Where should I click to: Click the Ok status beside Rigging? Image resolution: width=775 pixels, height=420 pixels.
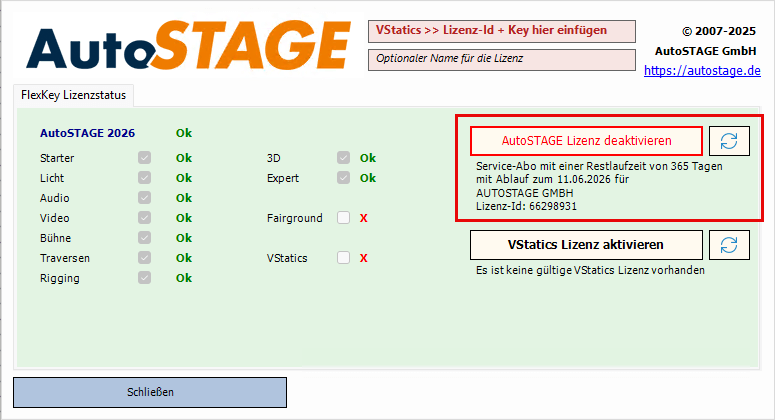pos(184,278)
